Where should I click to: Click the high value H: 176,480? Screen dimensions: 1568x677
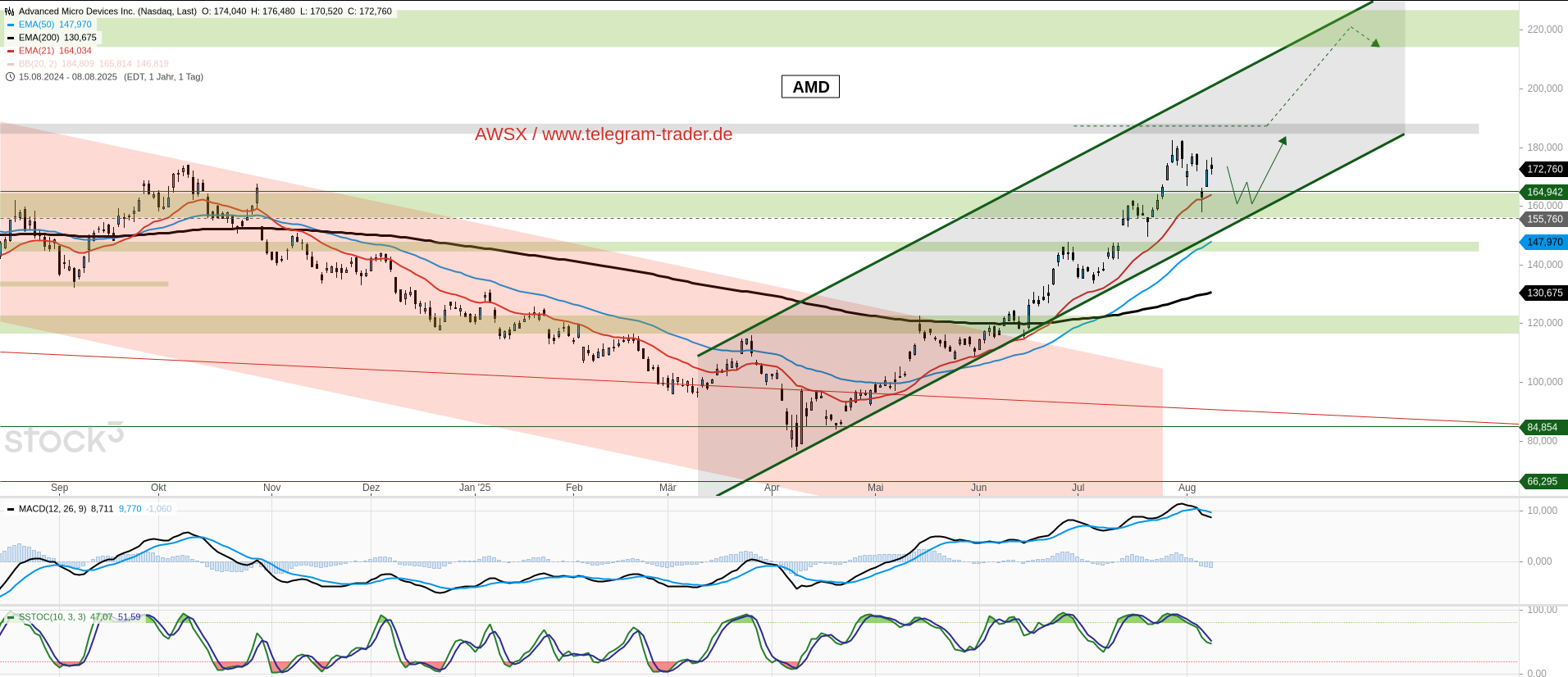pyautogui.click(x=273, y=11)
